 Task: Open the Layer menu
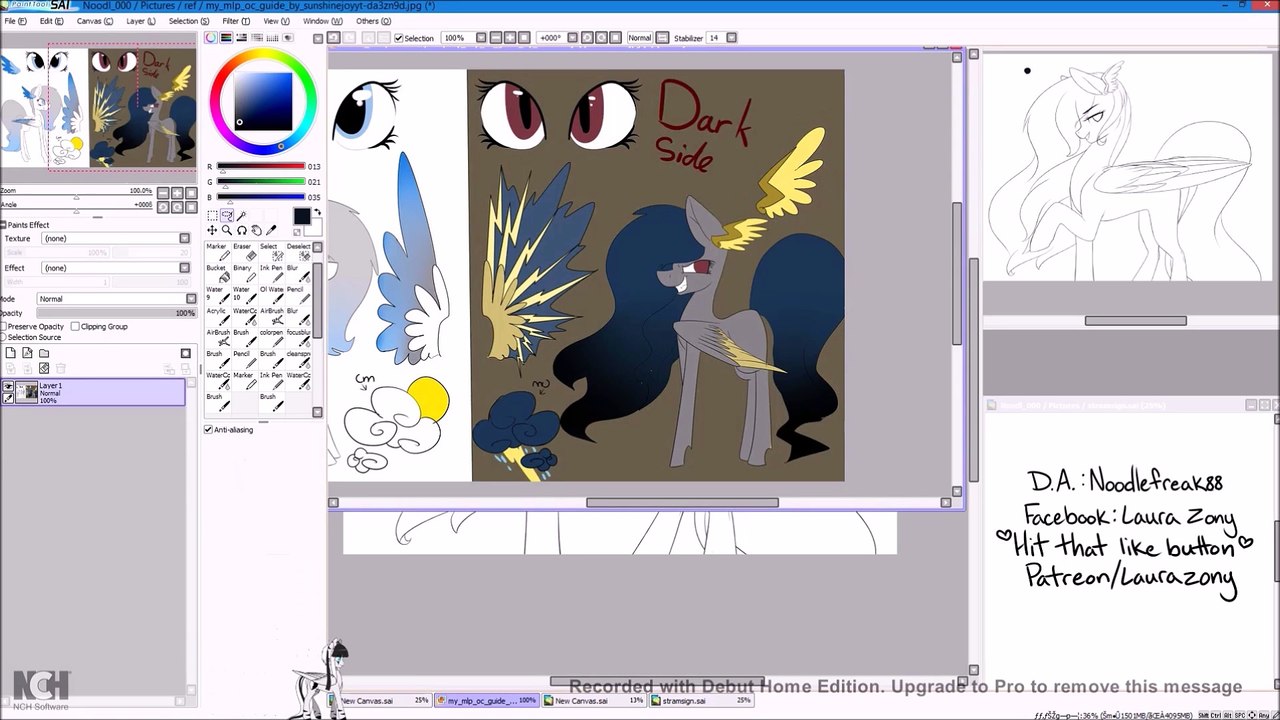[140, 21]
